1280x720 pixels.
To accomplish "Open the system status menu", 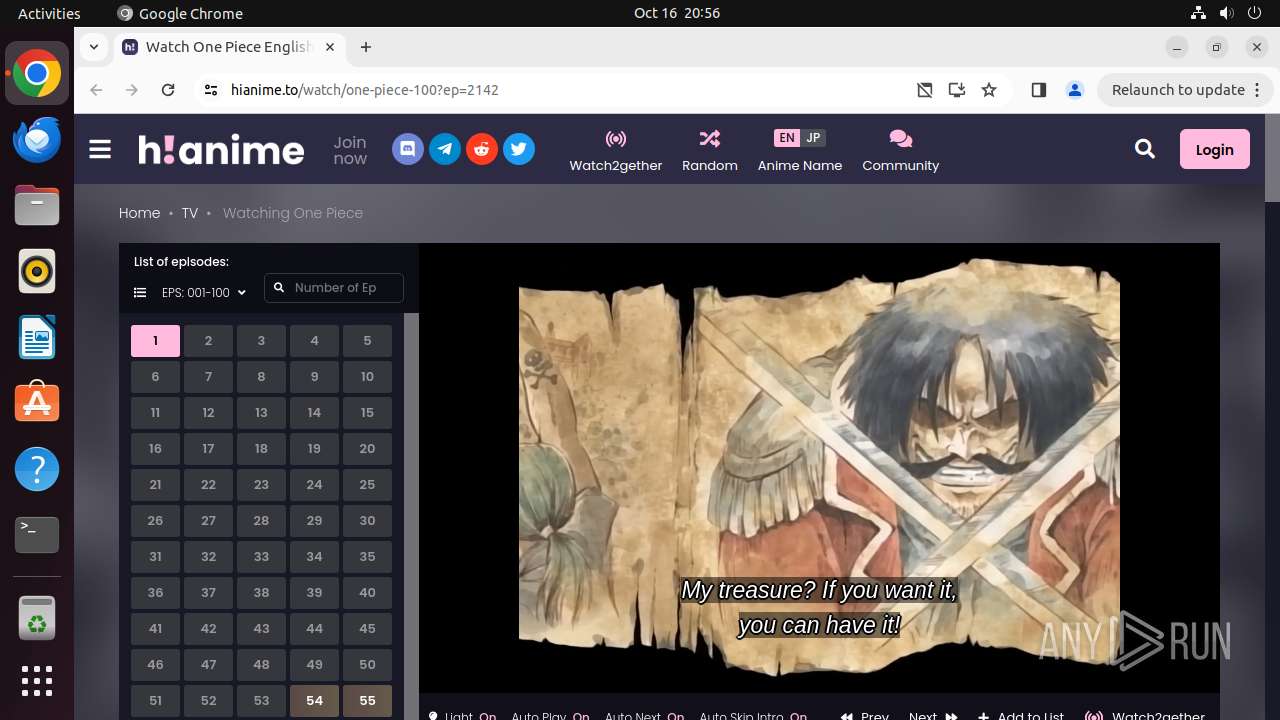I will coord(1228,13).
